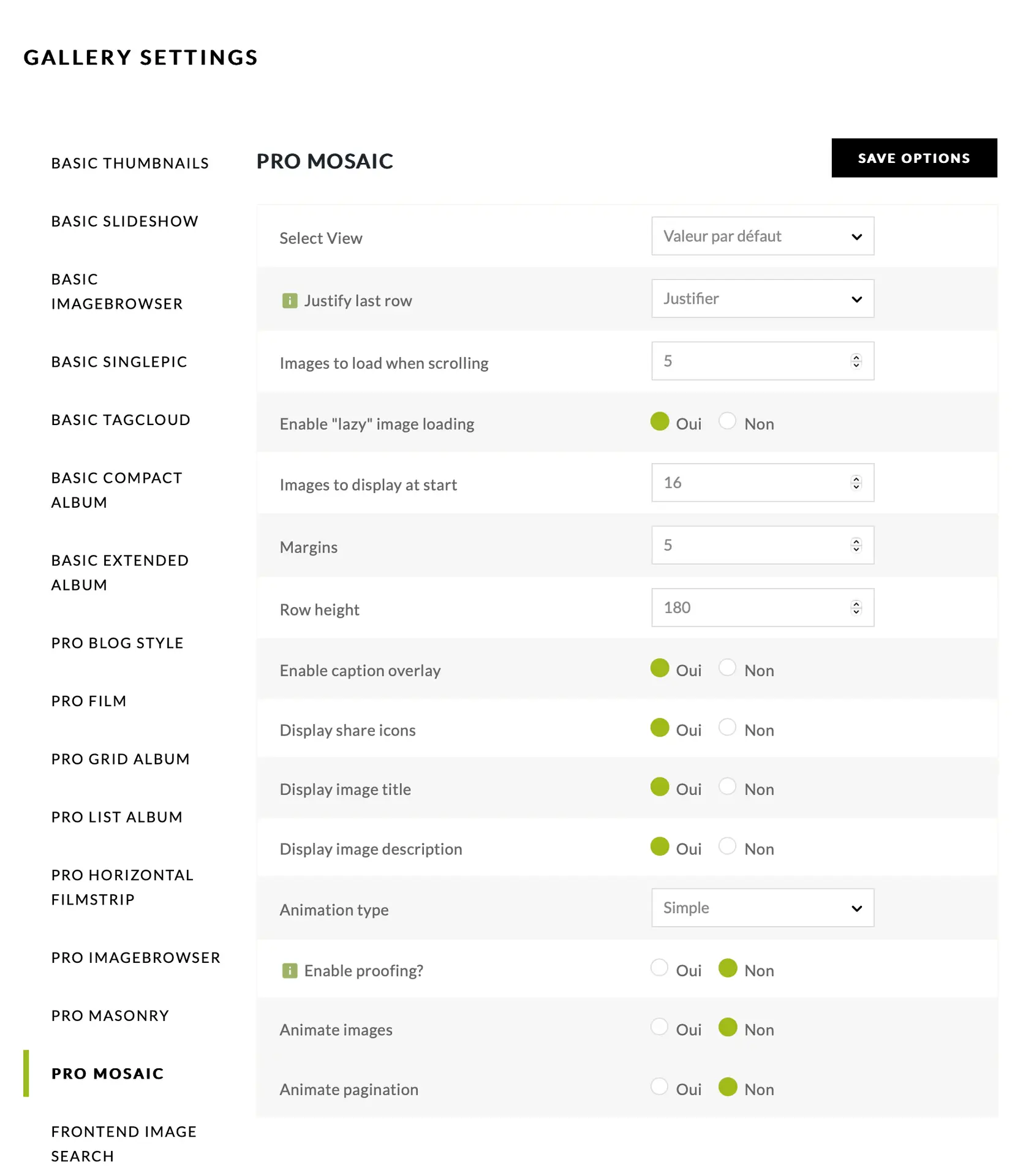Screen dimensions: 1023x1176
Task: Go to Pro Film settings
Action: pos(89,701)
